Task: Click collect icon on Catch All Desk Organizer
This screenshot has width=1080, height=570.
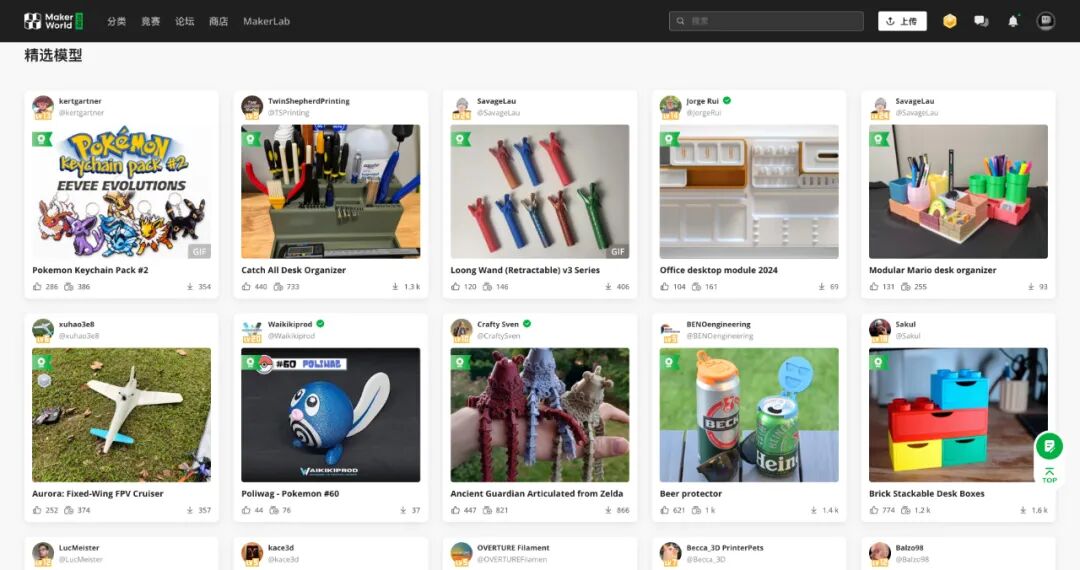Action: click(x=278, y=286)
